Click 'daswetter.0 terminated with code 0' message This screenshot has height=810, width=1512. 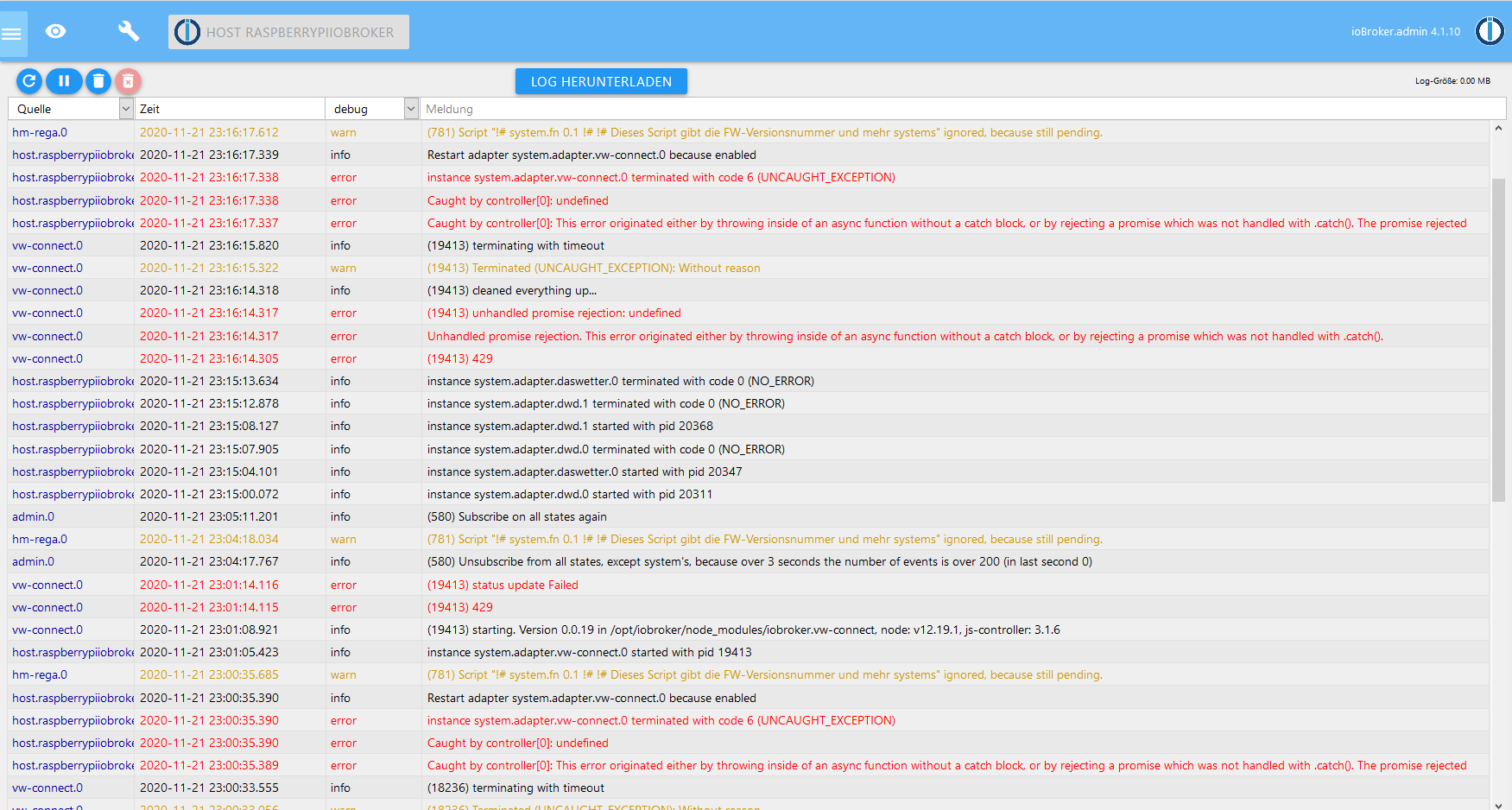[x=621, y=381]
